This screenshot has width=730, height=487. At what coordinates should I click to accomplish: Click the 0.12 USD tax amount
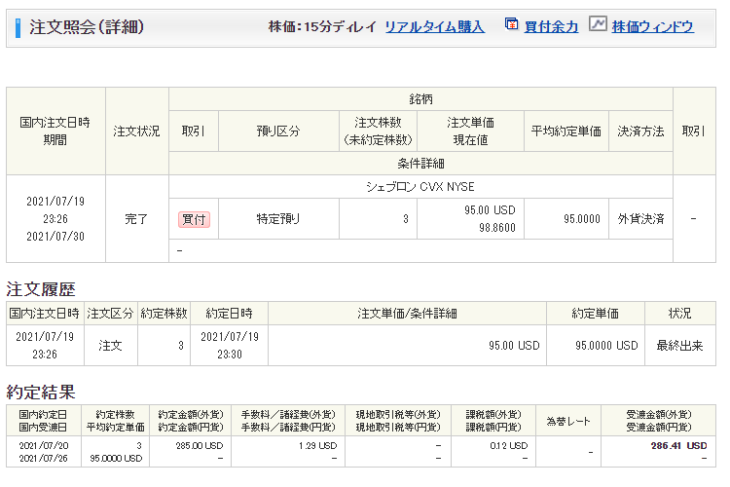coord(508,445)
